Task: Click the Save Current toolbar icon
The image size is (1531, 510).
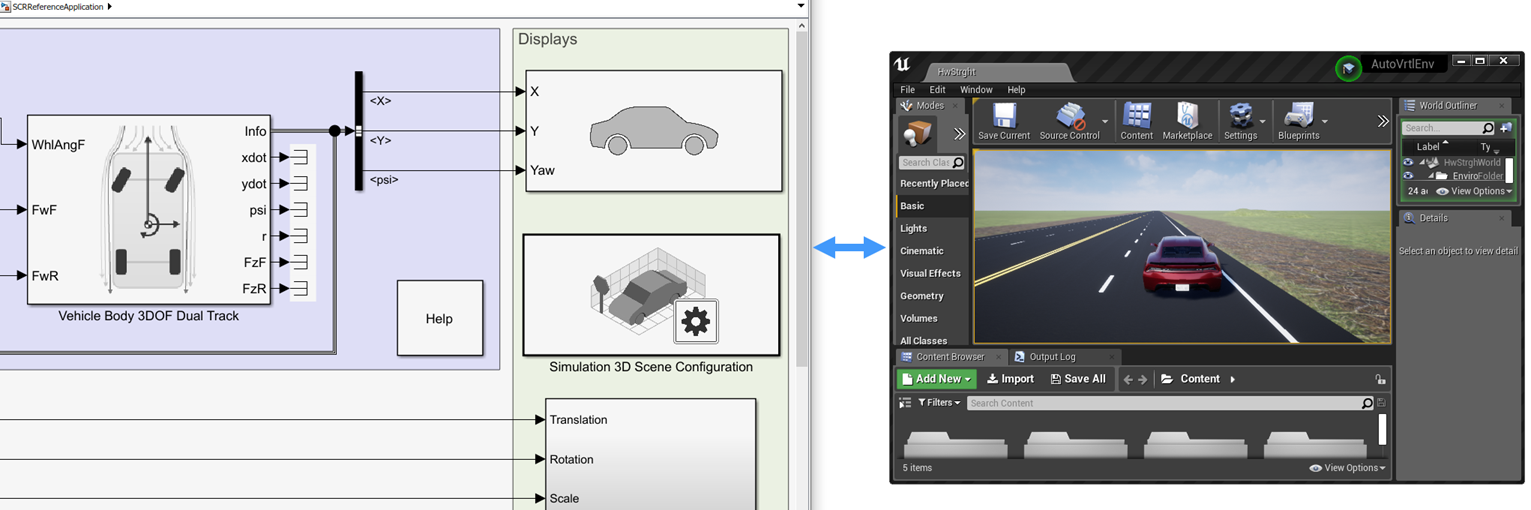Action: (x=1003, y=116)
